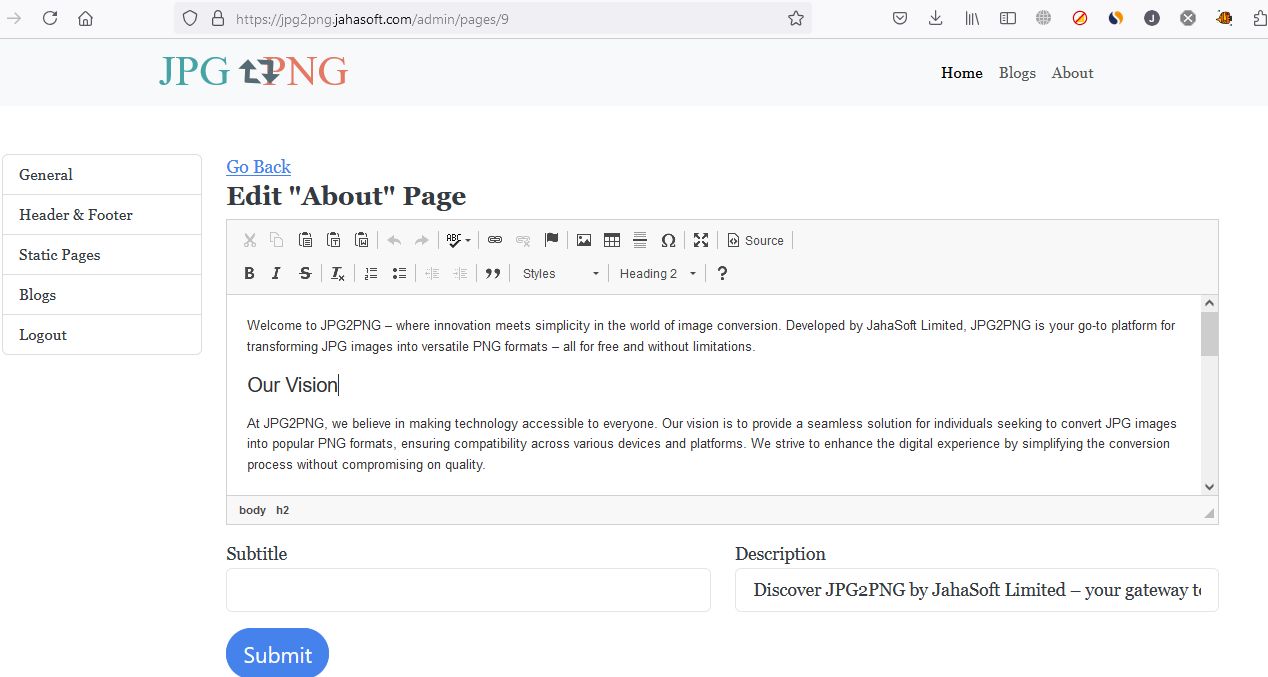Go to browser home page icon
The width and height of the screenshot is (1268, 677).
pos(86,18)
